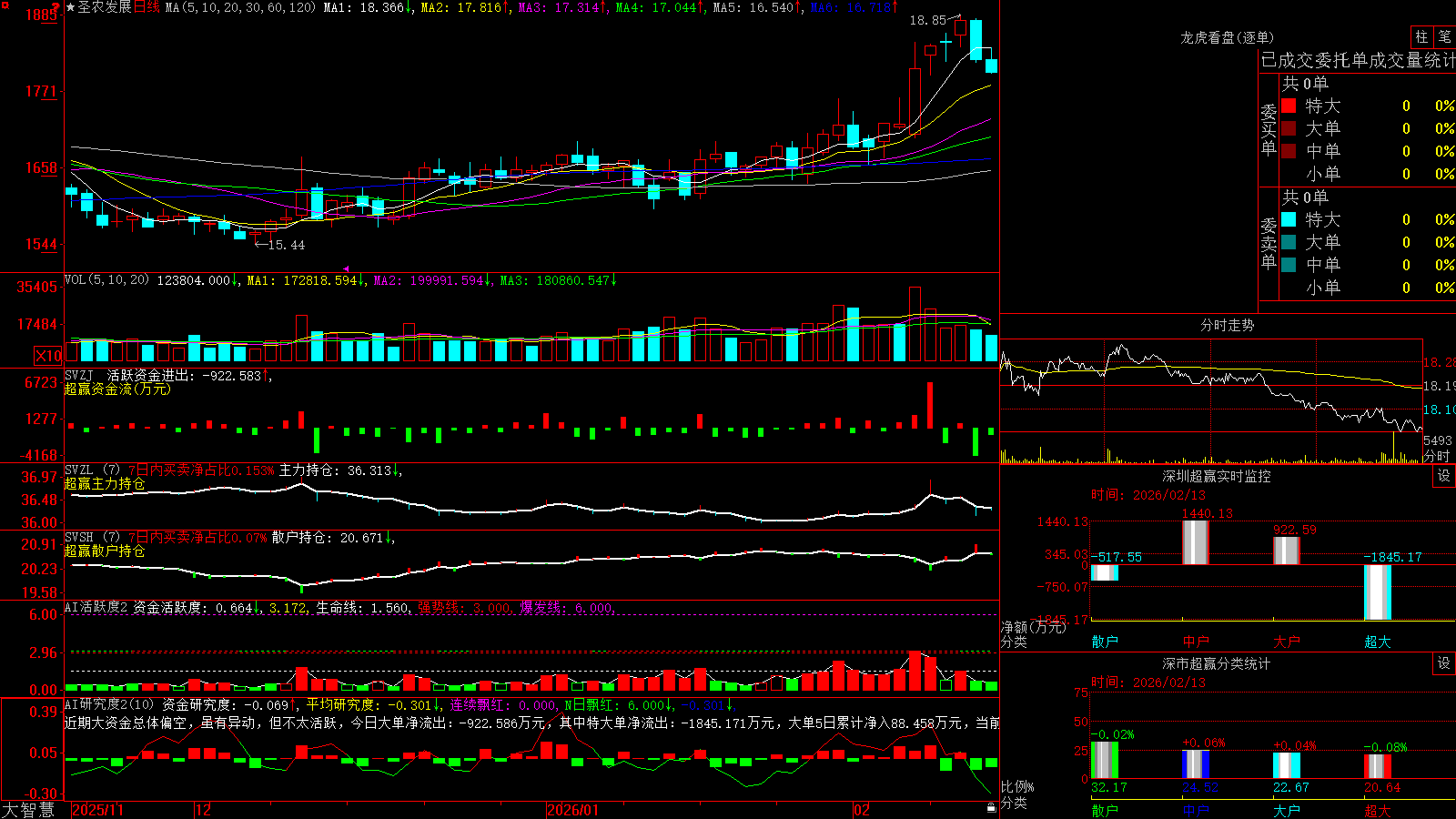Click the 时间: 2026/02/13 label in 实时监控
Viewport: 1456px width, 819px height.
(x=1148, y=495)
